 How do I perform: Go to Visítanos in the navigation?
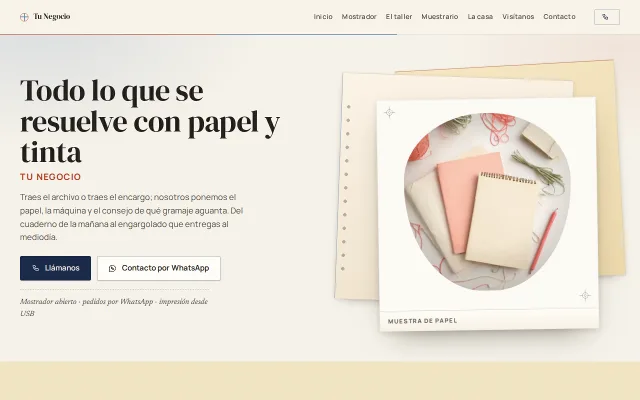pyautogui.click(x=518, y=17)
